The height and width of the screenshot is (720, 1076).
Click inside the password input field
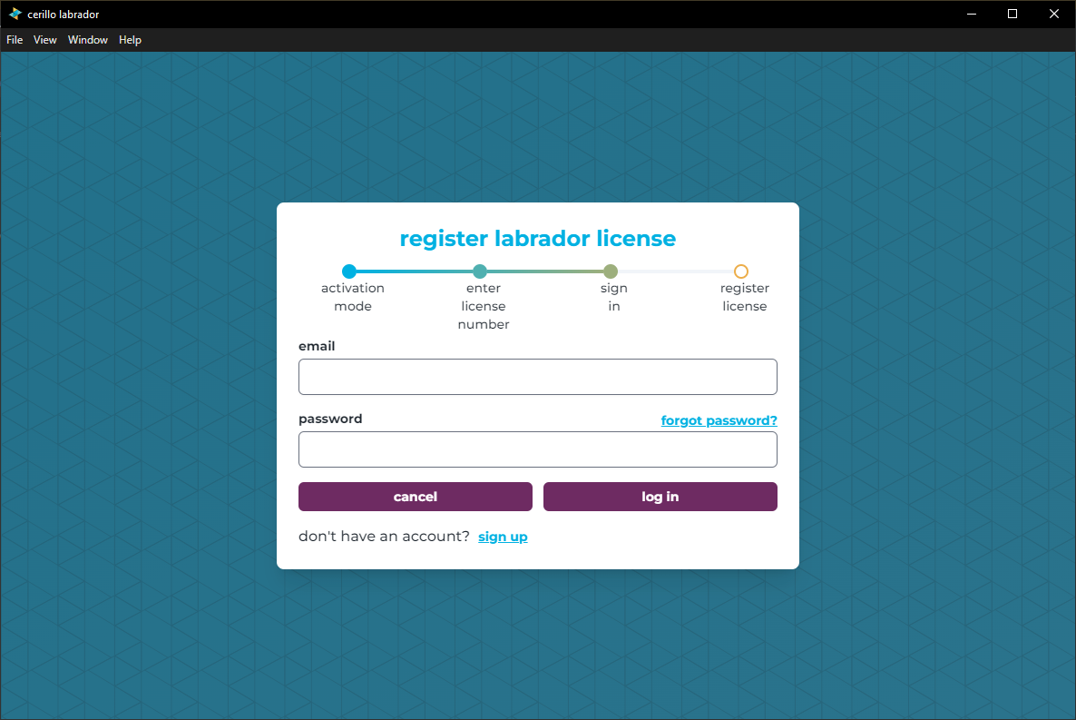tap(538, 449)
